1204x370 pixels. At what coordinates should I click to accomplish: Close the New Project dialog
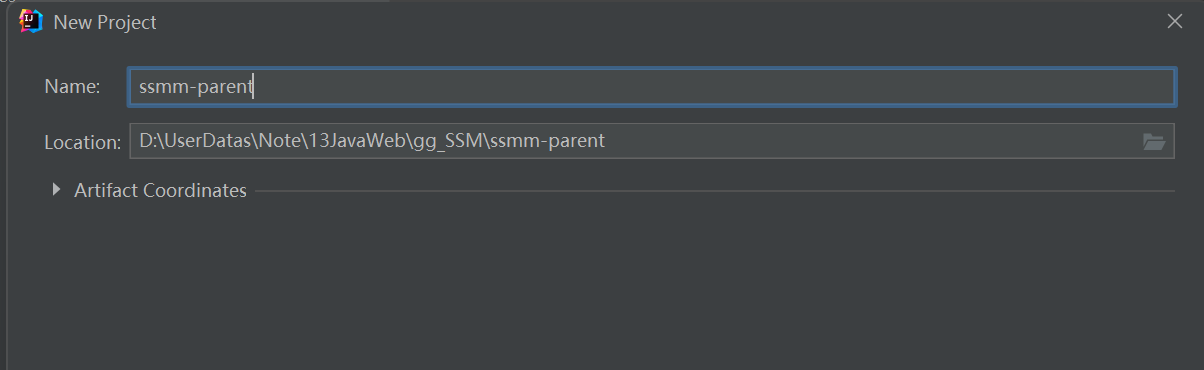1175,21
